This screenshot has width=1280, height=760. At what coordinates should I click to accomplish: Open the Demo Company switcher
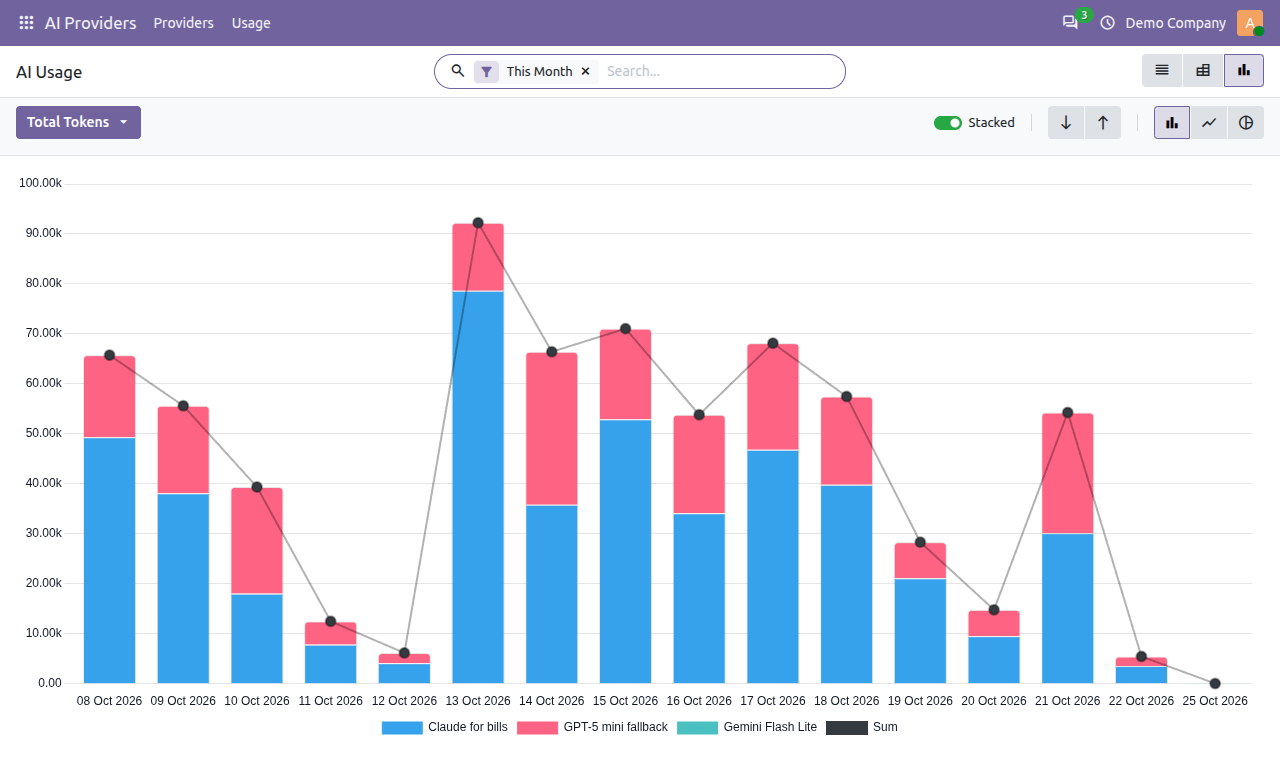coord(1175,23)
